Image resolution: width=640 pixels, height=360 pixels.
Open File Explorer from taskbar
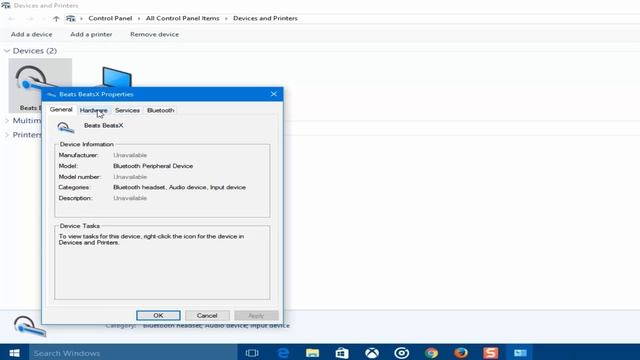pyautogui.click(x=312, y=353)
